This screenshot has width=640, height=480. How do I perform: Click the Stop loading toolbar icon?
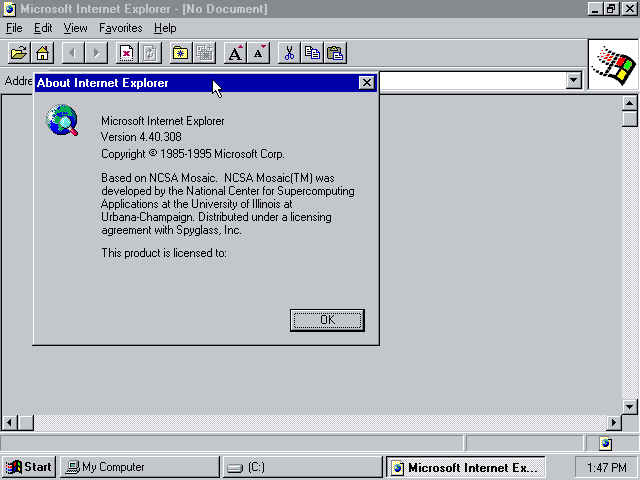point(127,53)
